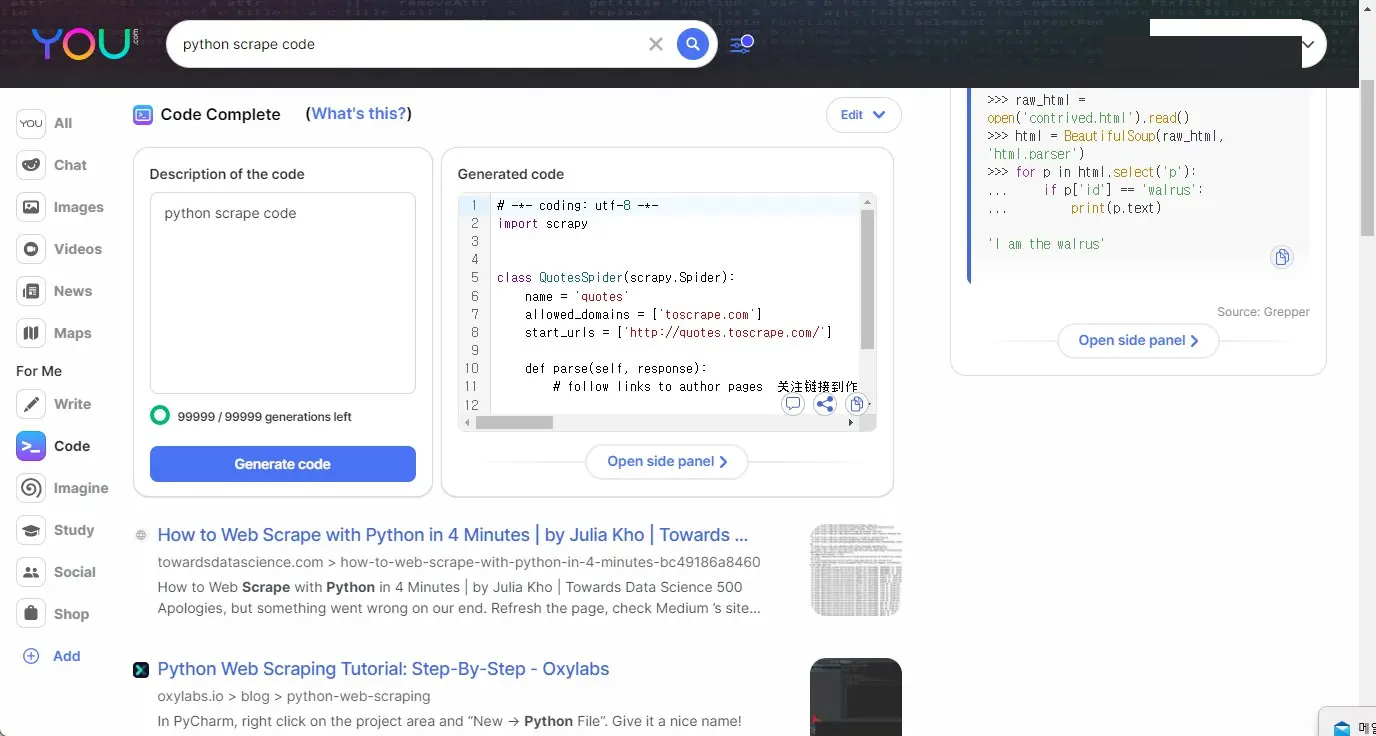Image resolution: width=1376 pixels, height=736 pixels.
Task: Click the "import scrapy" code line
Action: click(x=543, y=224)
